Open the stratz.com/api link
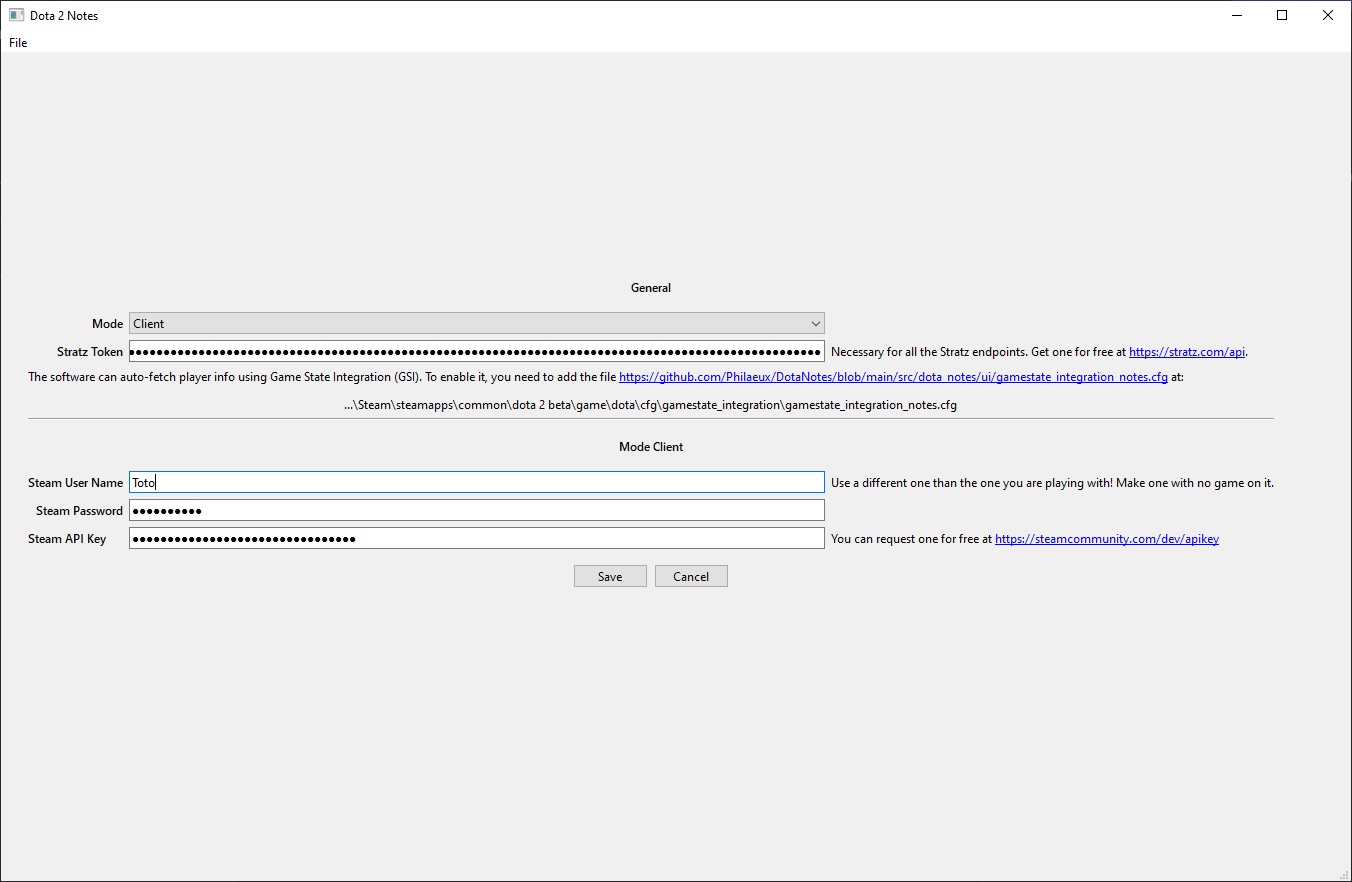 (1187, 352)
